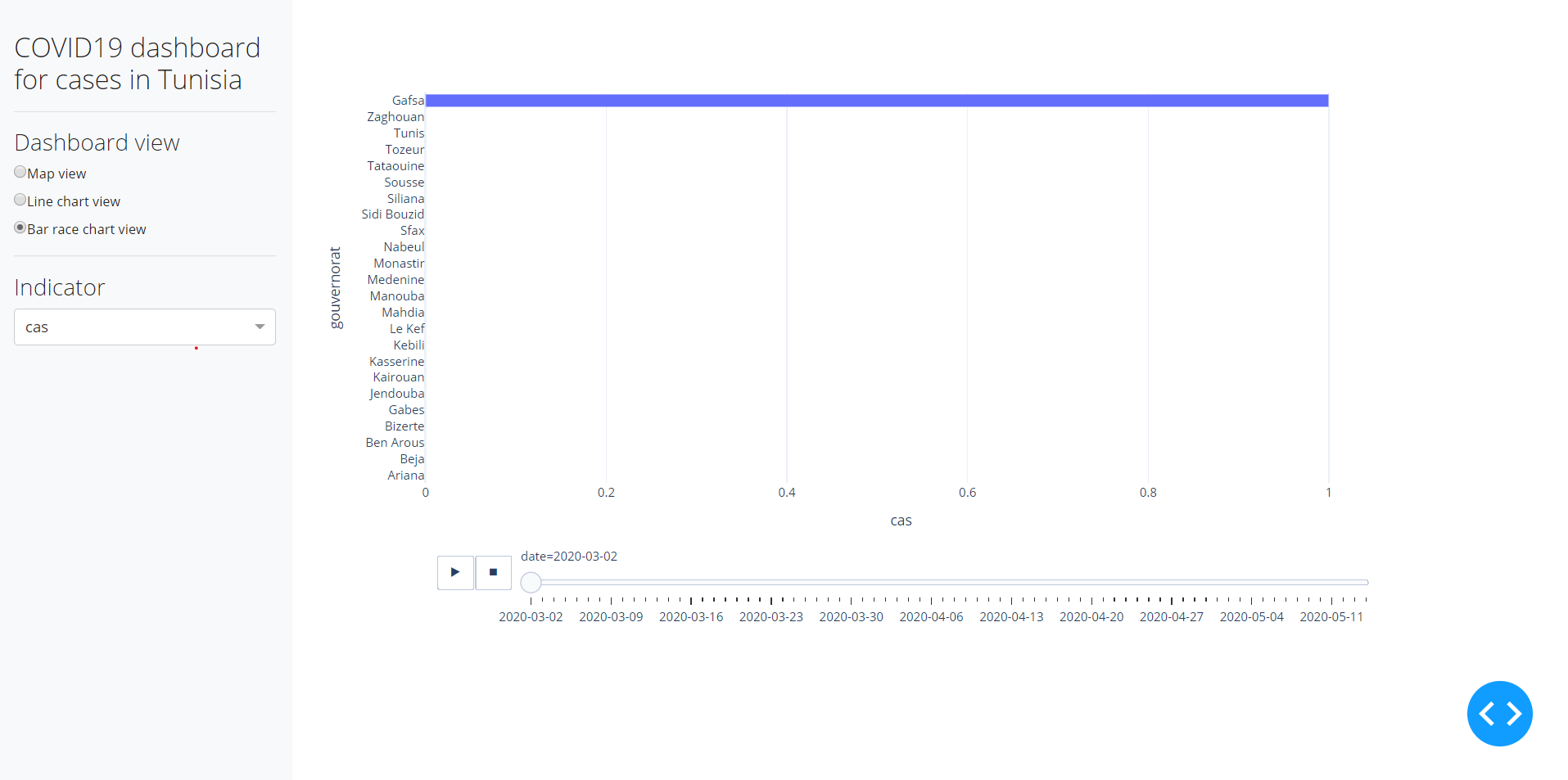
Task: Open the blue code viewer button
Action: pos(1498,713)
